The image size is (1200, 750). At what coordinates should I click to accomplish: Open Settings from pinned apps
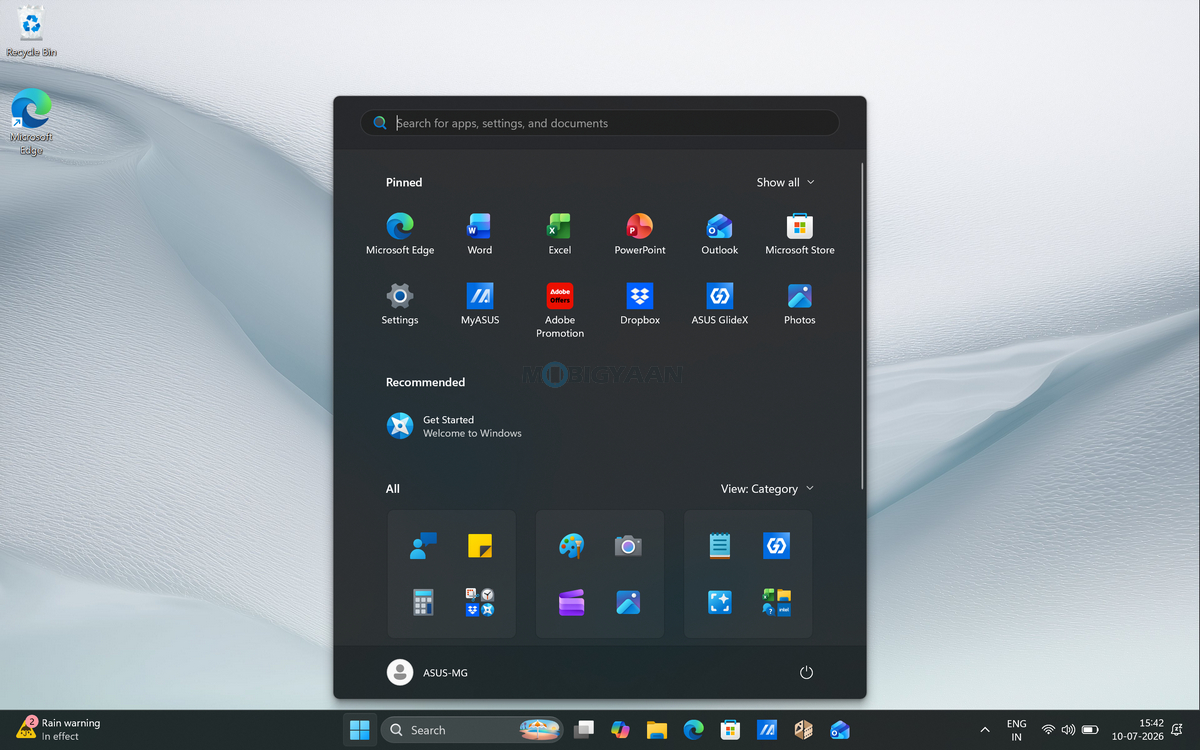[400, 304]
